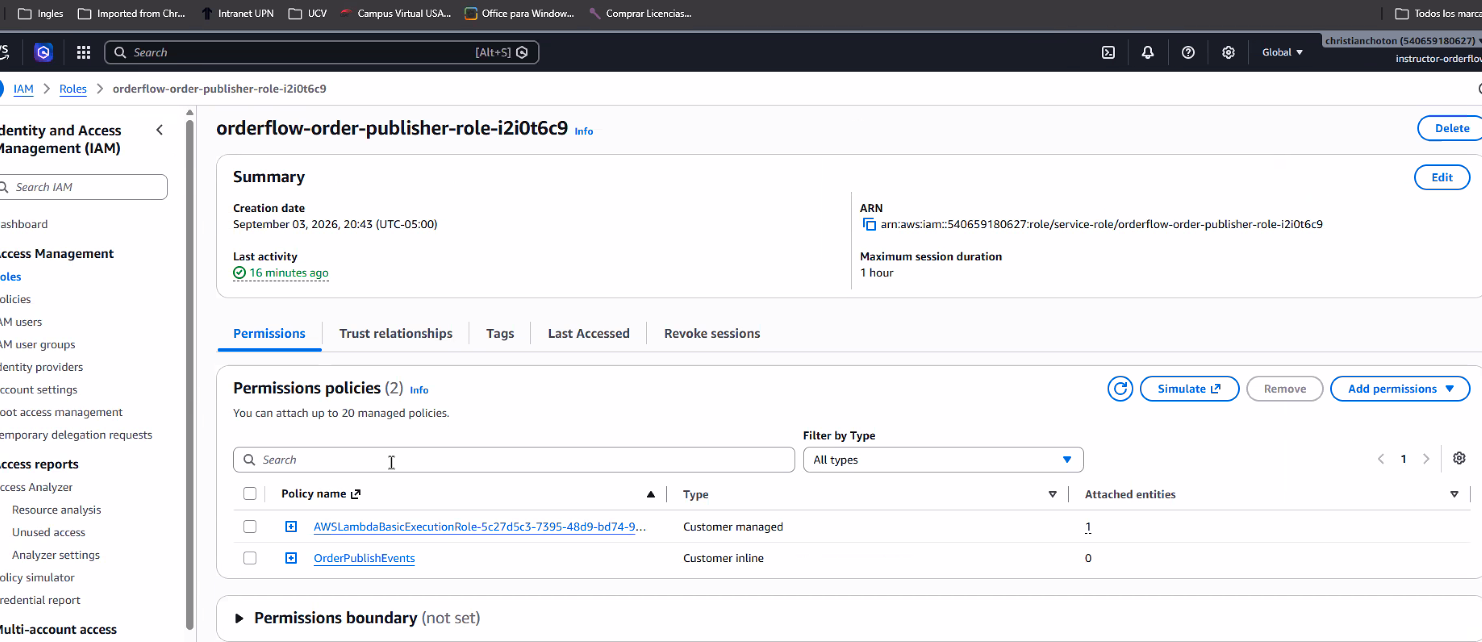This screenshot has width=1482, height=642.
Task: Open the Global region selector
Action: pos(1282,52)
